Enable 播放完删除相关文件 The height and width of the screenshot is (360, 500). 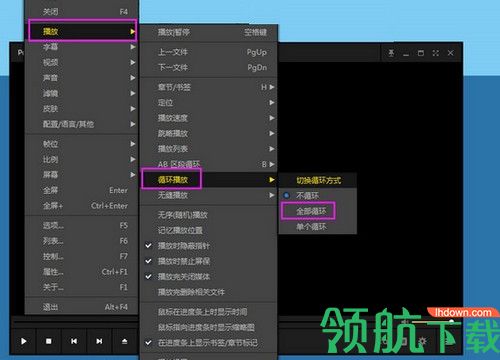pyautogui.click(x=209, y=292)
